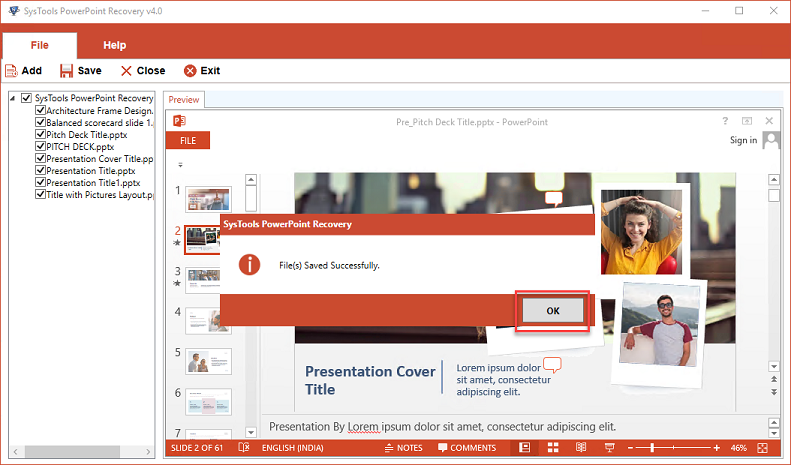This screenshot has height=465, width=791.
Task: Open the Help tab
Action: pos(115,45)
